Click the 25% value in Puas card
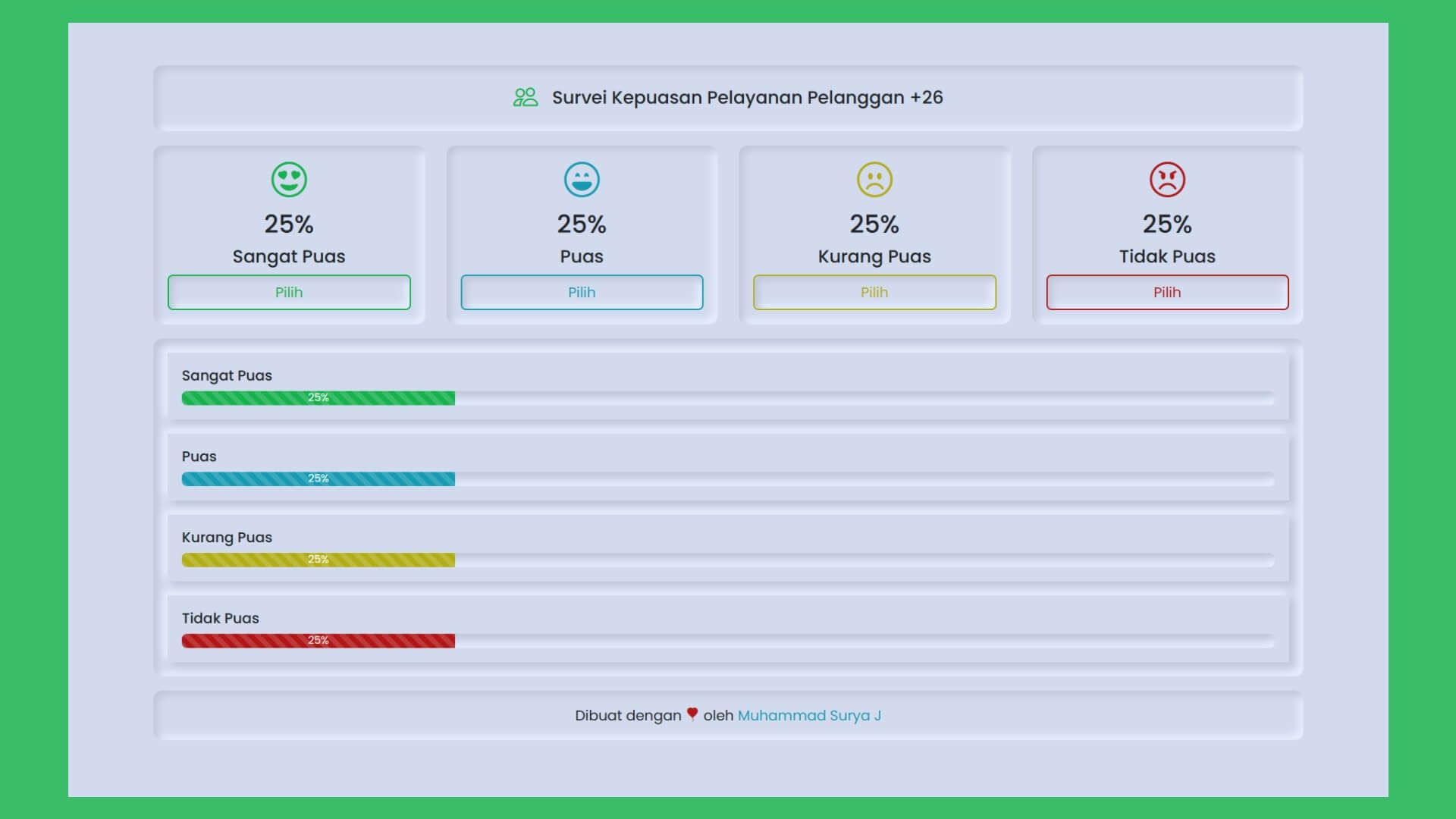The image size is (1456, 819). click(x=582, y=224)
